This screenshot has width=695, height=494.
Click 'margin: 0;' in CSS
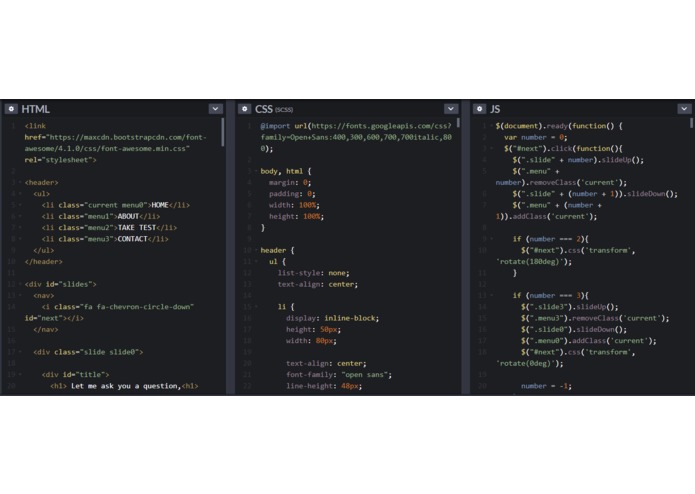(290, 183)
